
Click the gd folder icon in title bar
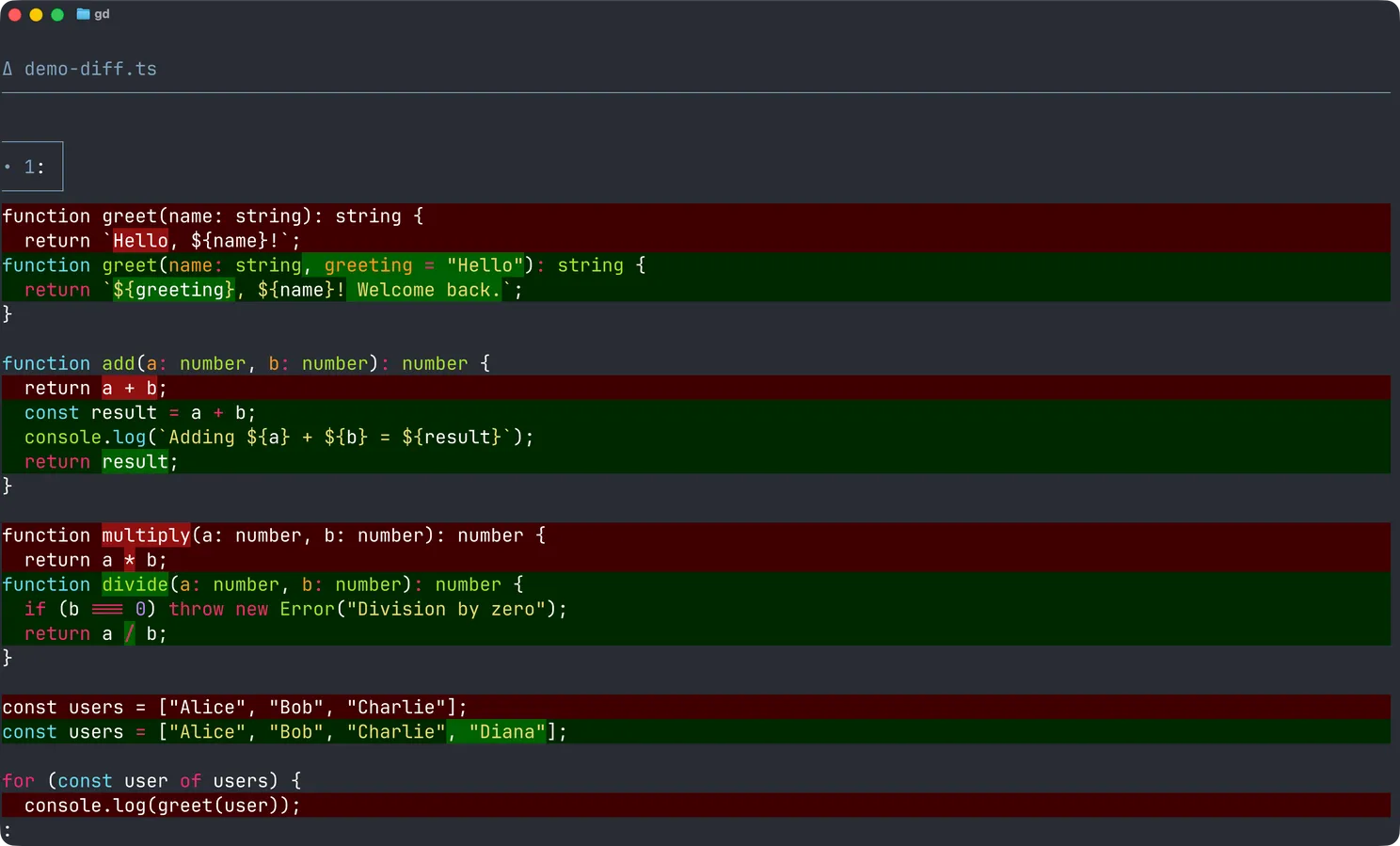pos(83,14)
